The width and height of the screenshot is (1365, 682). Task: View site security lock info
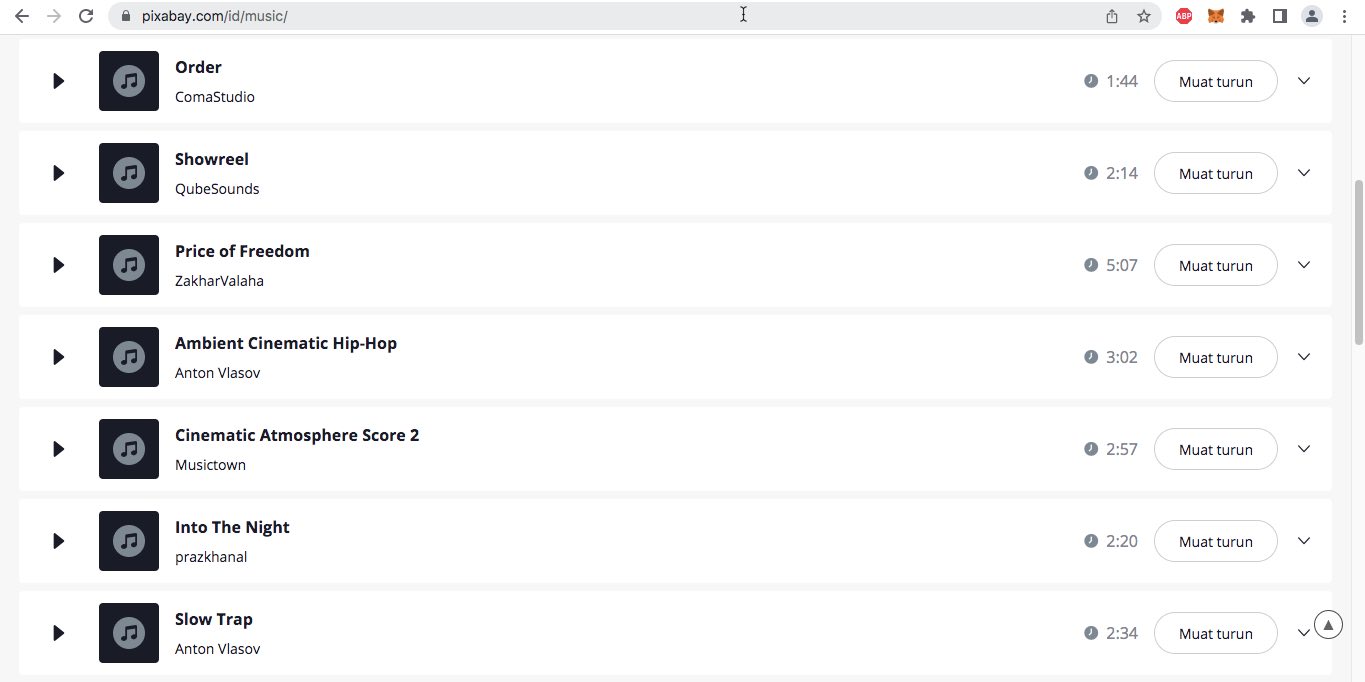click(x=125, y=16)
